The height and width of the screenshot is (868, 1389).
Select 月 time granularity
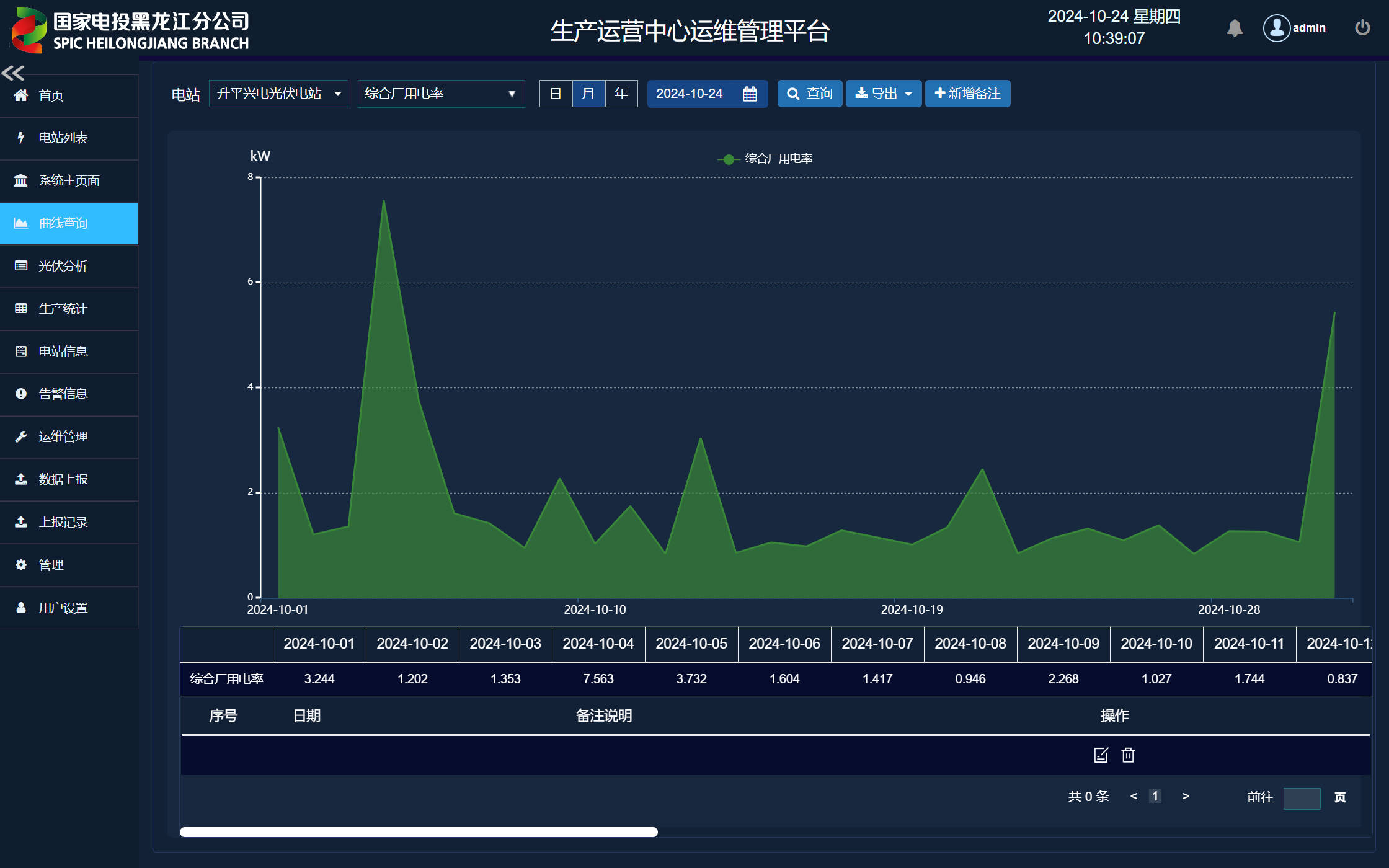point(588,94)
